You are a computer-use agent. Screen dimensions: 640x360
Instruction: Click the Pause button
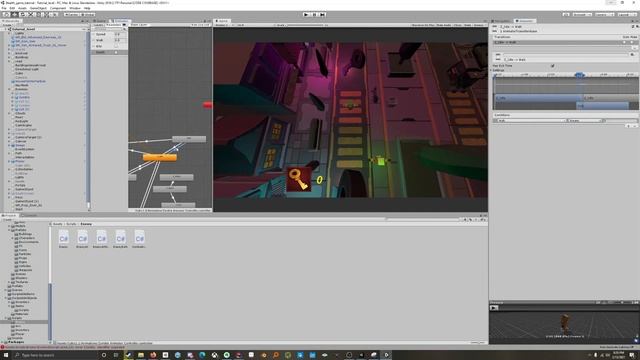point(314,14)
